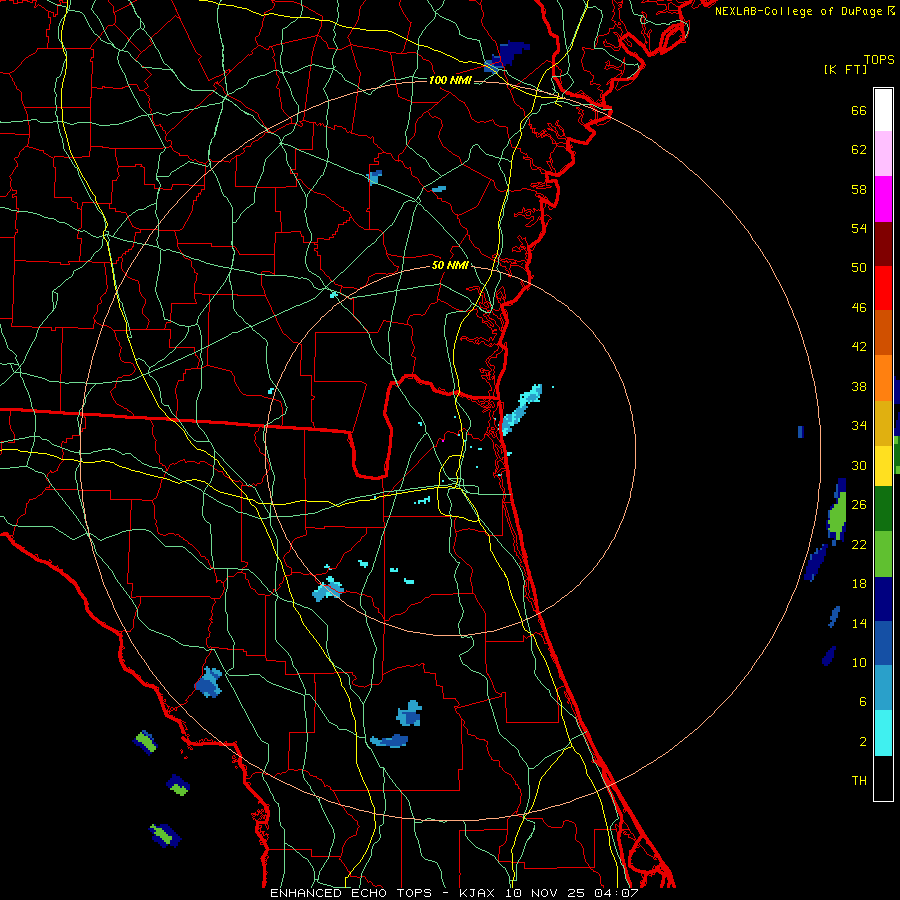Screen dimensions: 900x900
Task: Click the bright orange legend swatch
Action: point(883,378)
